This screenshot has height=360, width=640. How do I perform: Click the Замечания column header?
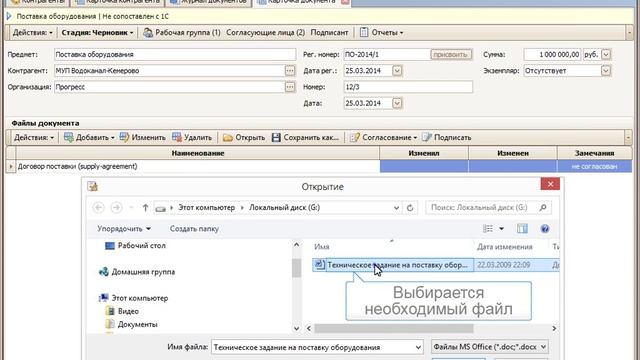coord(594,153)
